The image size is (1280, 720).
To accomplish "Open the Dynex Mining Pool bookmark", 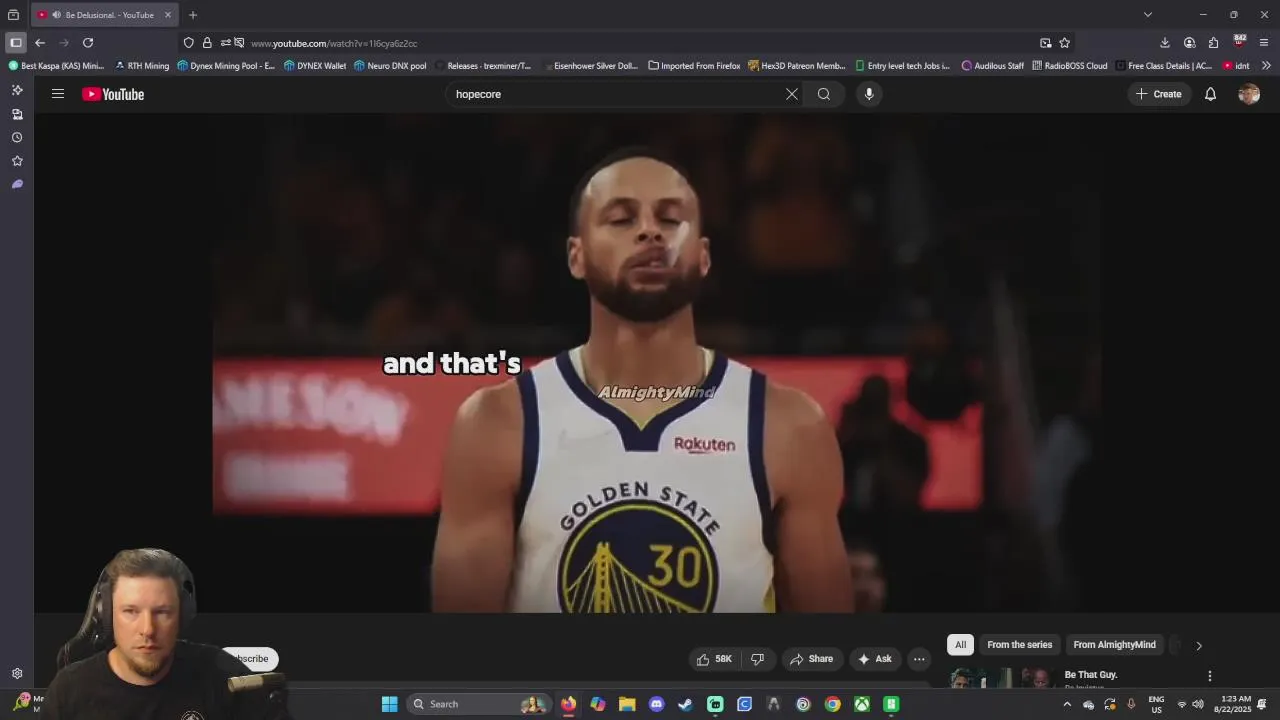I will tap(226, 66).
